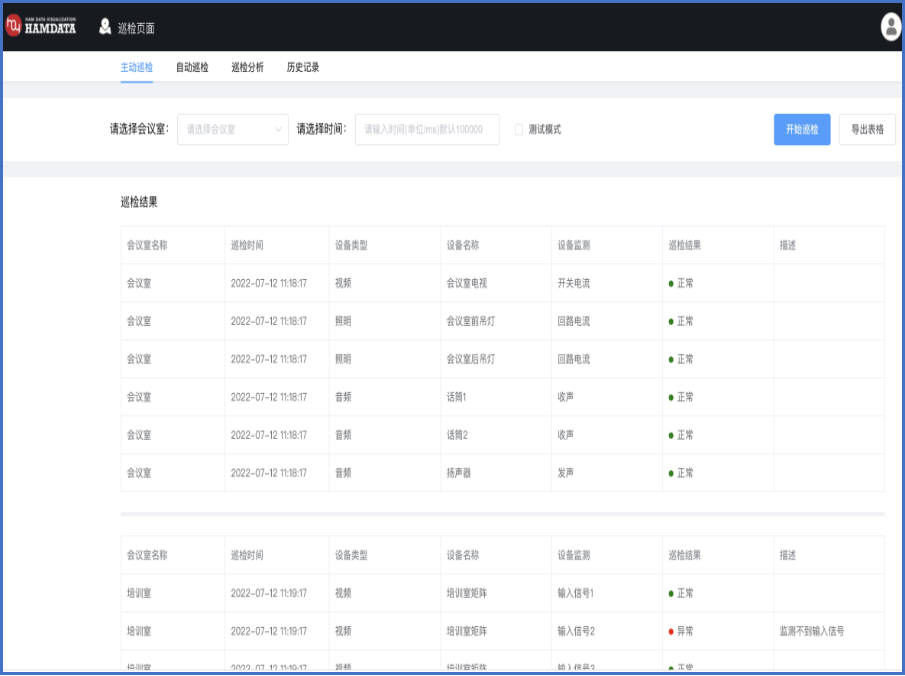Click the time input field
This screenshot has height=676, width=905.
[427, 129]
